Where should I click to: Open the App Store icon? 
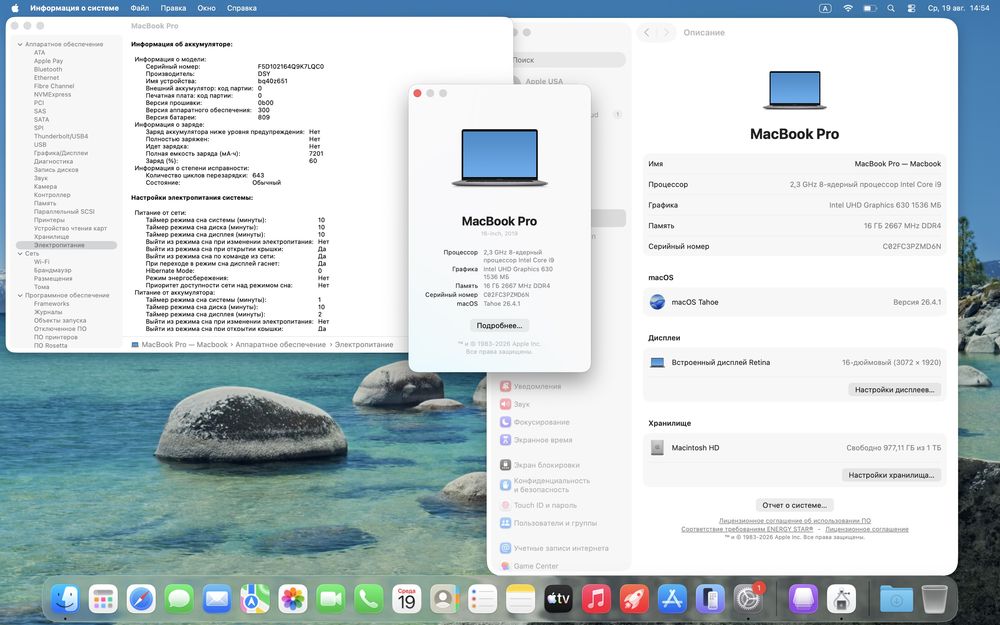click(672, 599)
